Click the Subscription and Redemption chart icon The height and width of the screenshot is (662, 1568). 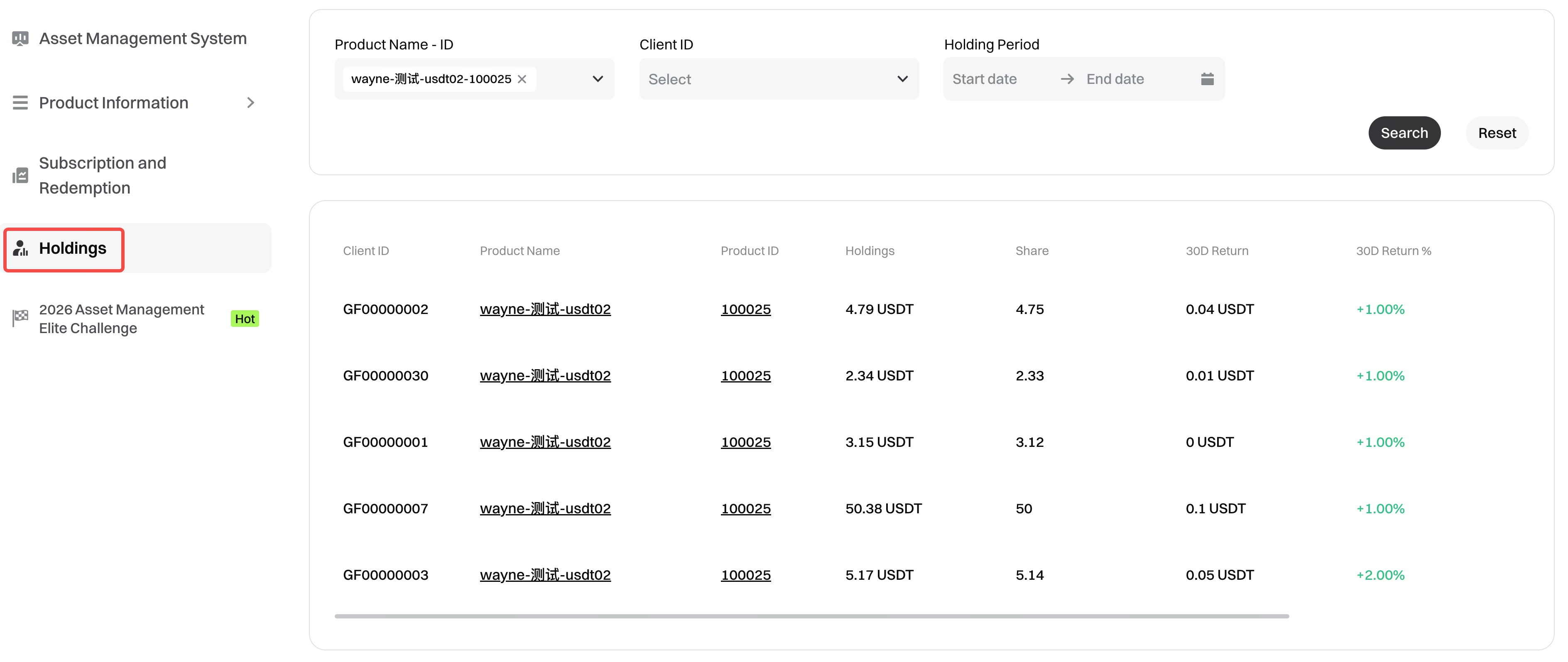tap(20, 176)
